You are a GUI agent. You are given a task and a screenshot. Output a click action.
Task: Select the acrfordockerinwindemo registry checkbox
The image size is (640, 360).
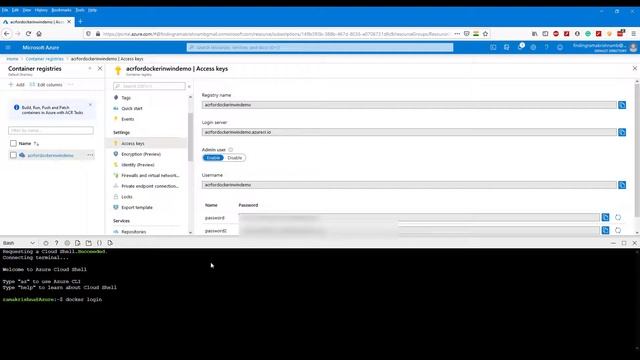pos(13,155)
